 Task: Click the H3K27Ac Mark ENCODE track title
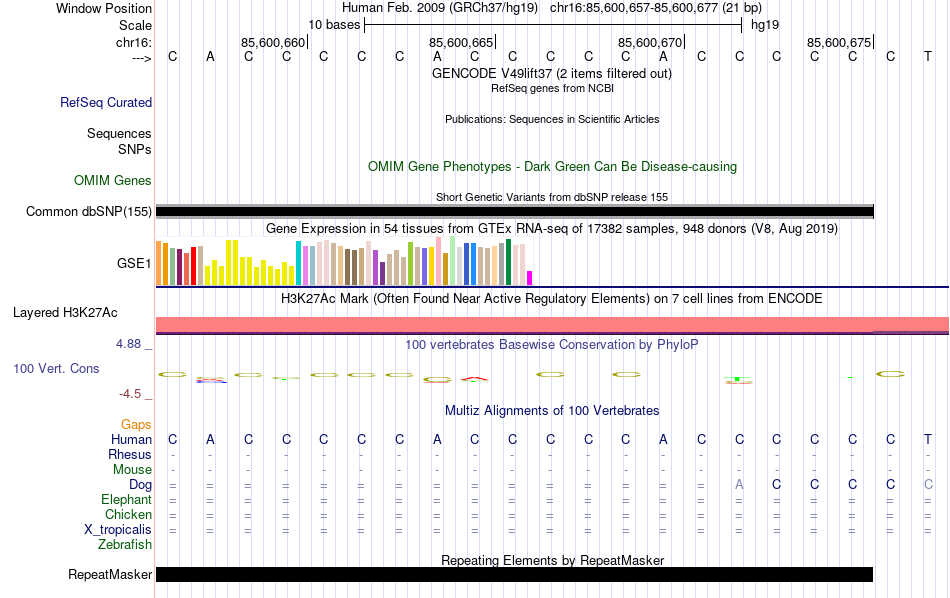[551, 299]
